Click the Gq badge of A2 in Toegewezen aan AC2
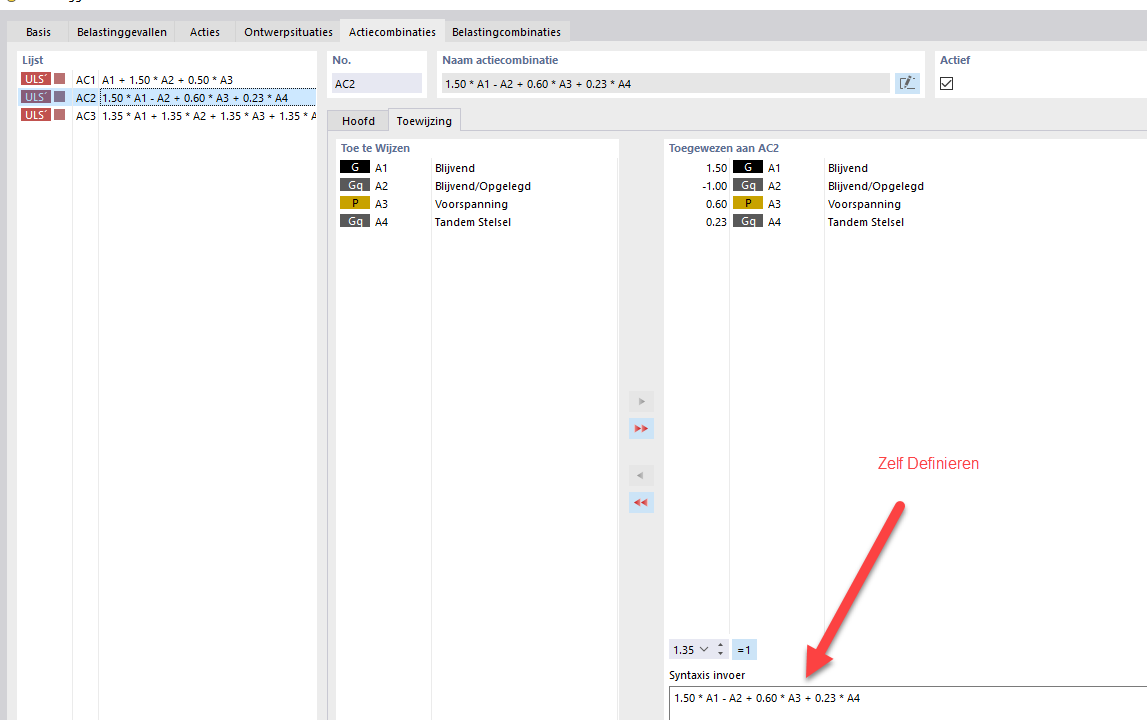The width and height of the screenshot is (1147, 720). click(x=748, y=186)
